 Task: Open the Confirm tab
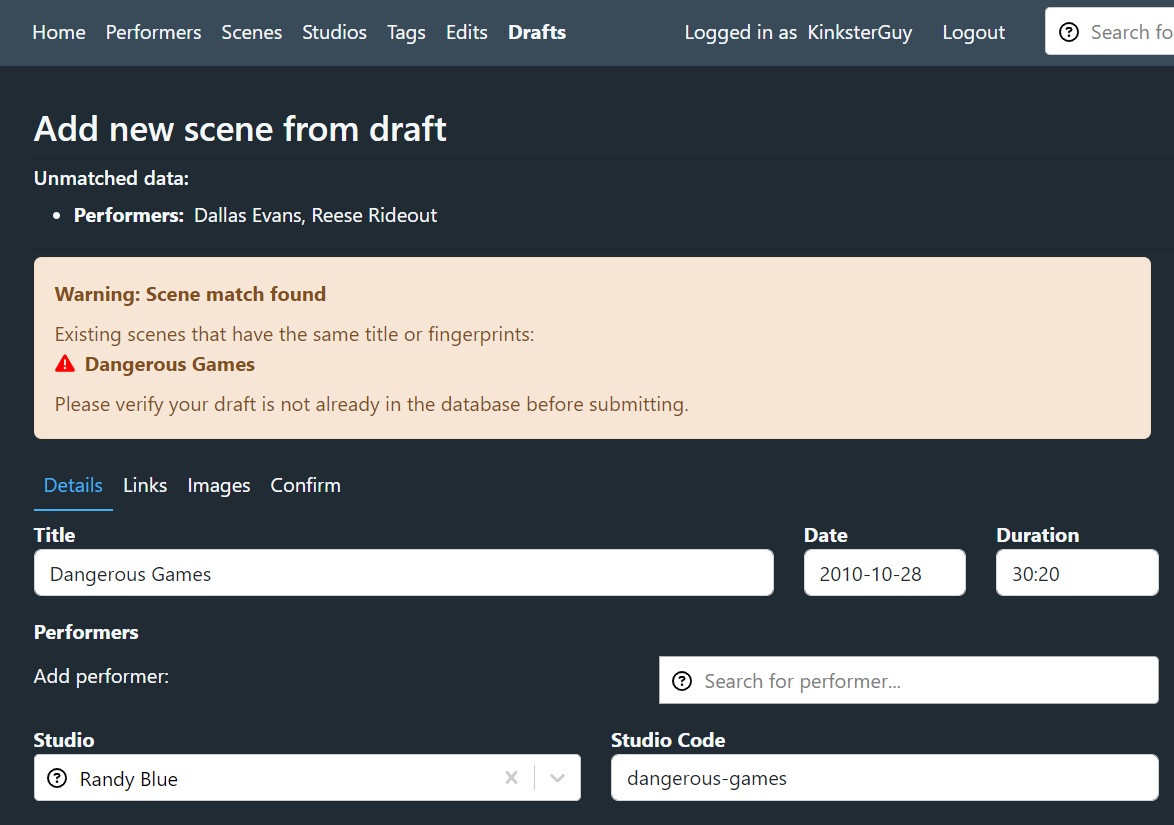(x=305, y=485)
